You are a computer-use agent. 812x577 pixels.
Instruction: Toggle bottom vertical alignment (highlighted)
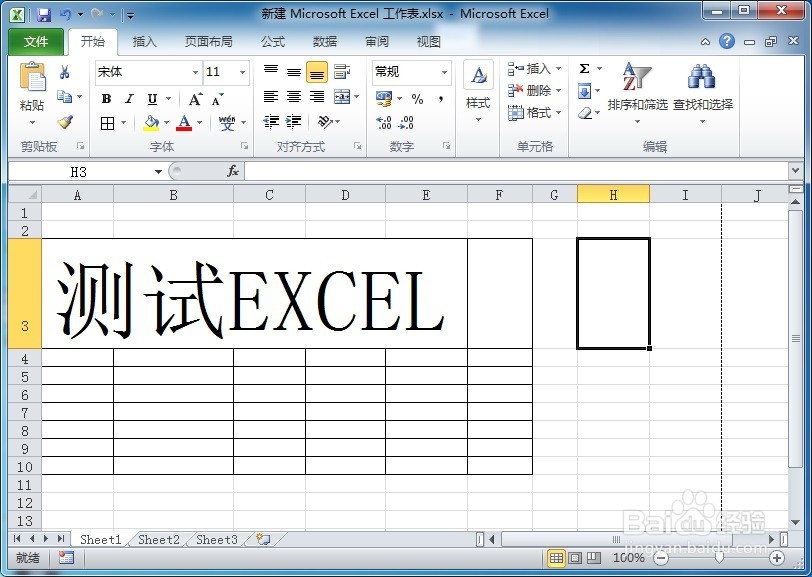tap(316, 71)
